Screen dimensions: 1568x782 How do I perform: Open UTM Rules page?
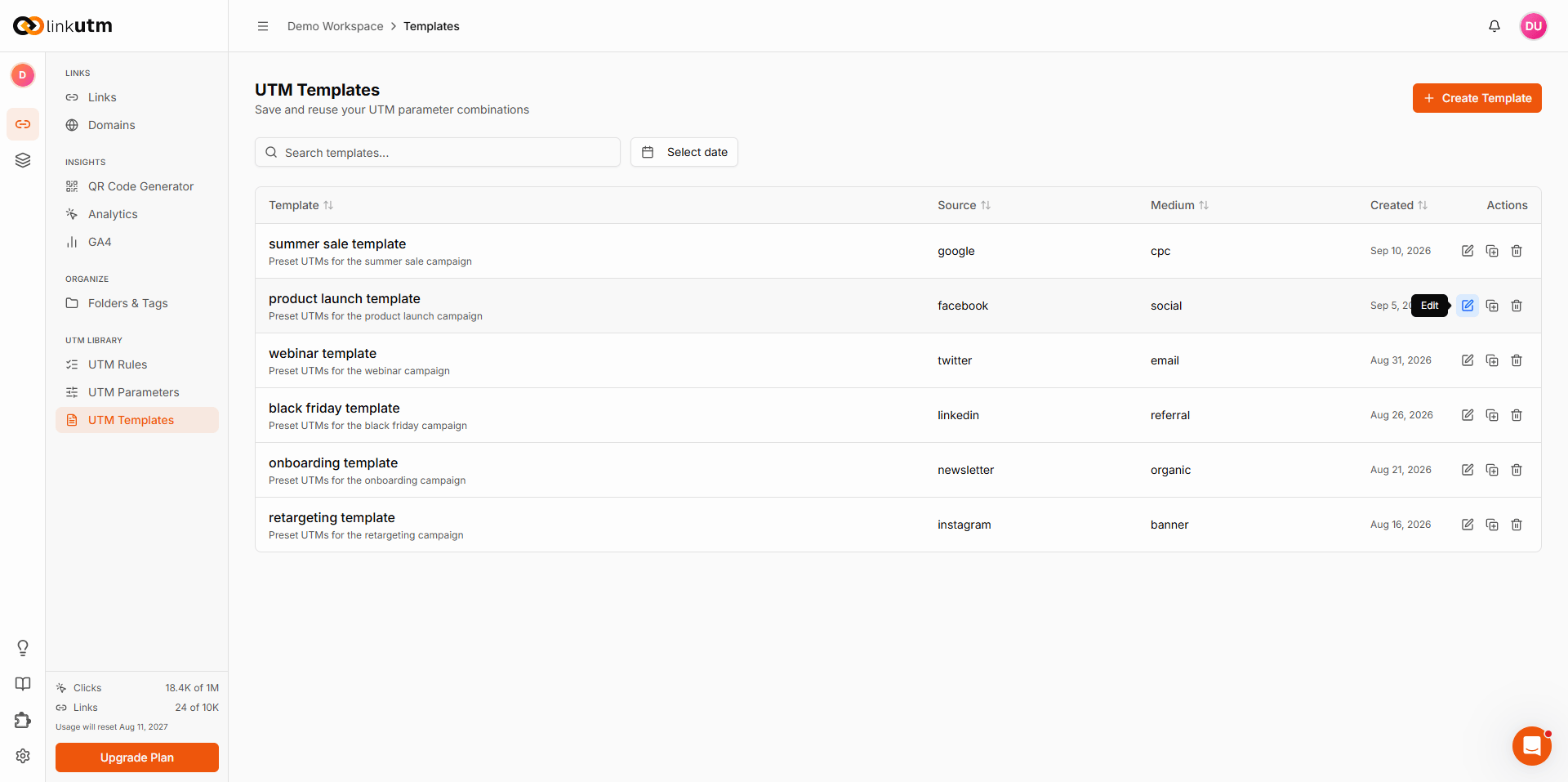(137, 364)
